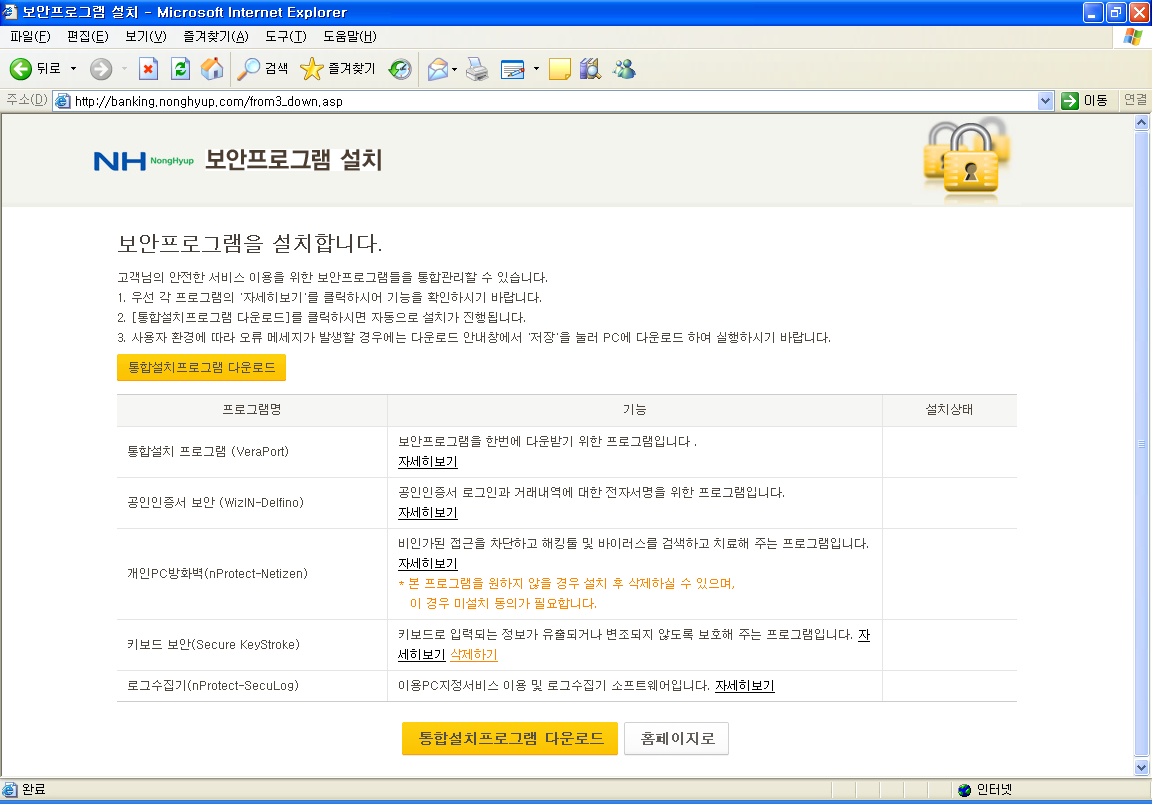This screenshot has width=1152, height=811.
Task: Open the 편집(E) menu
Action: [x=87, y=37]
